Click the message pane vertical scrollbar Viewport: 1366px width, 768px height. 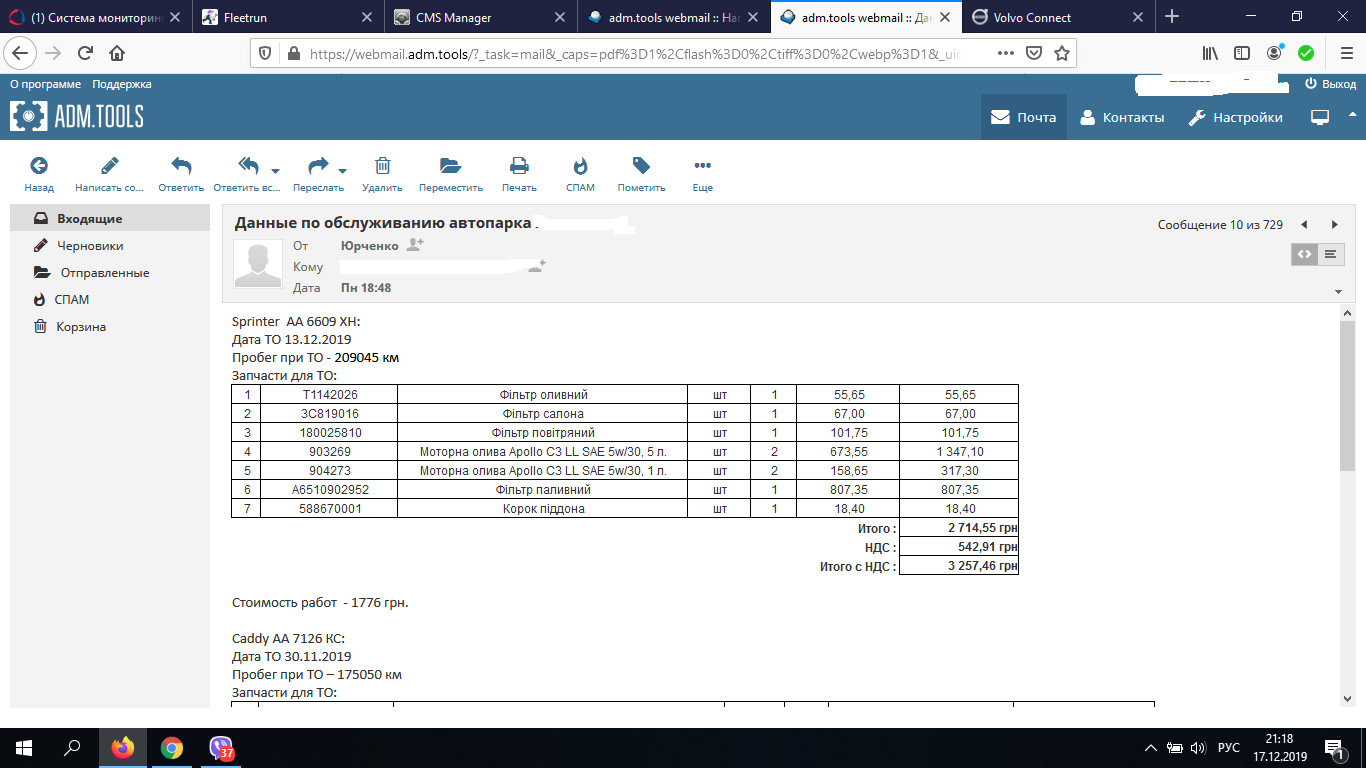(1346, 400)
